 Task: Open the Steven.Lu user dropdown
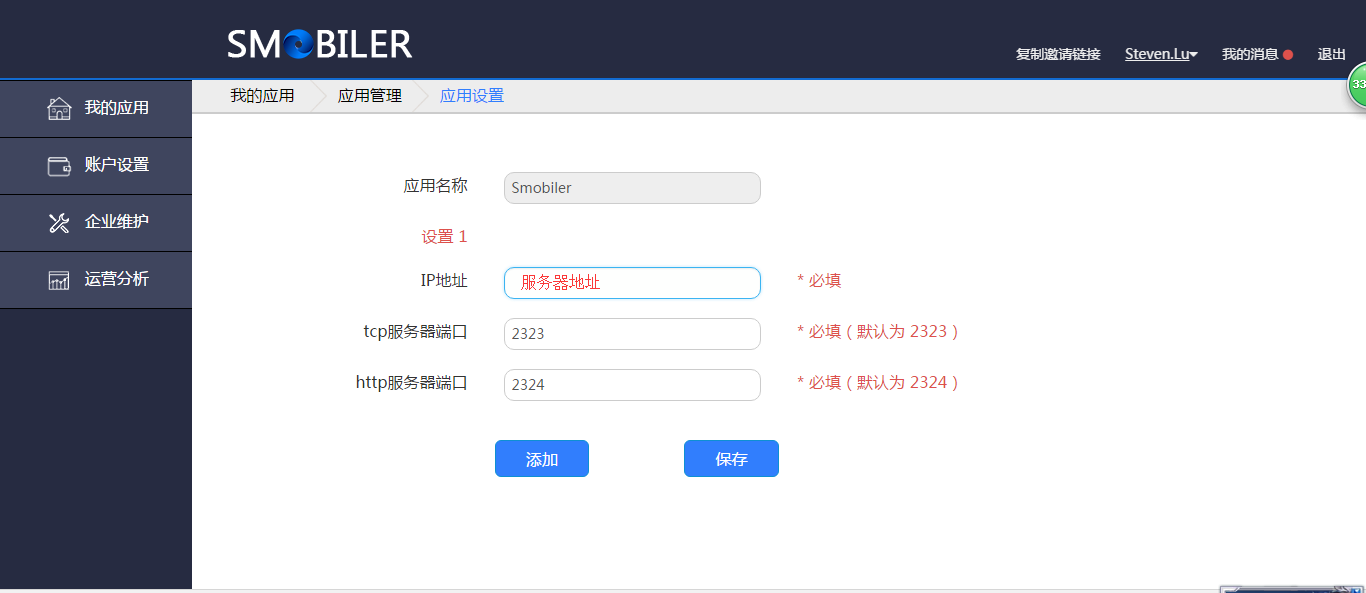tap(1161, 54)
